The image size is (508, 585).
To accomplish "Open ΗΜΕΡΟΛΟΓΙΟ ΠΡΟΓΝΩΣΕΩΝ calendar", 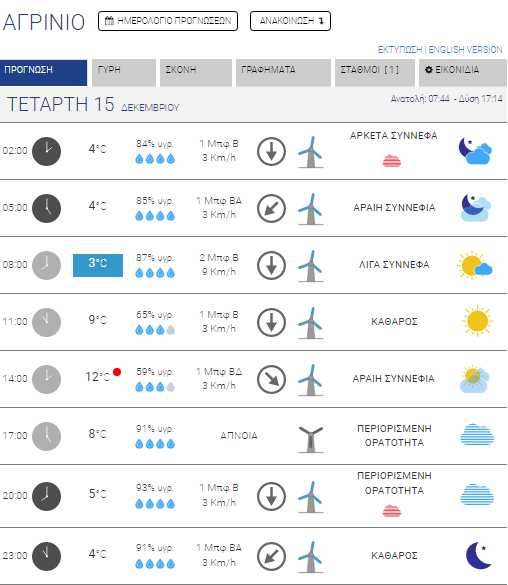I will tap(168, 21).
